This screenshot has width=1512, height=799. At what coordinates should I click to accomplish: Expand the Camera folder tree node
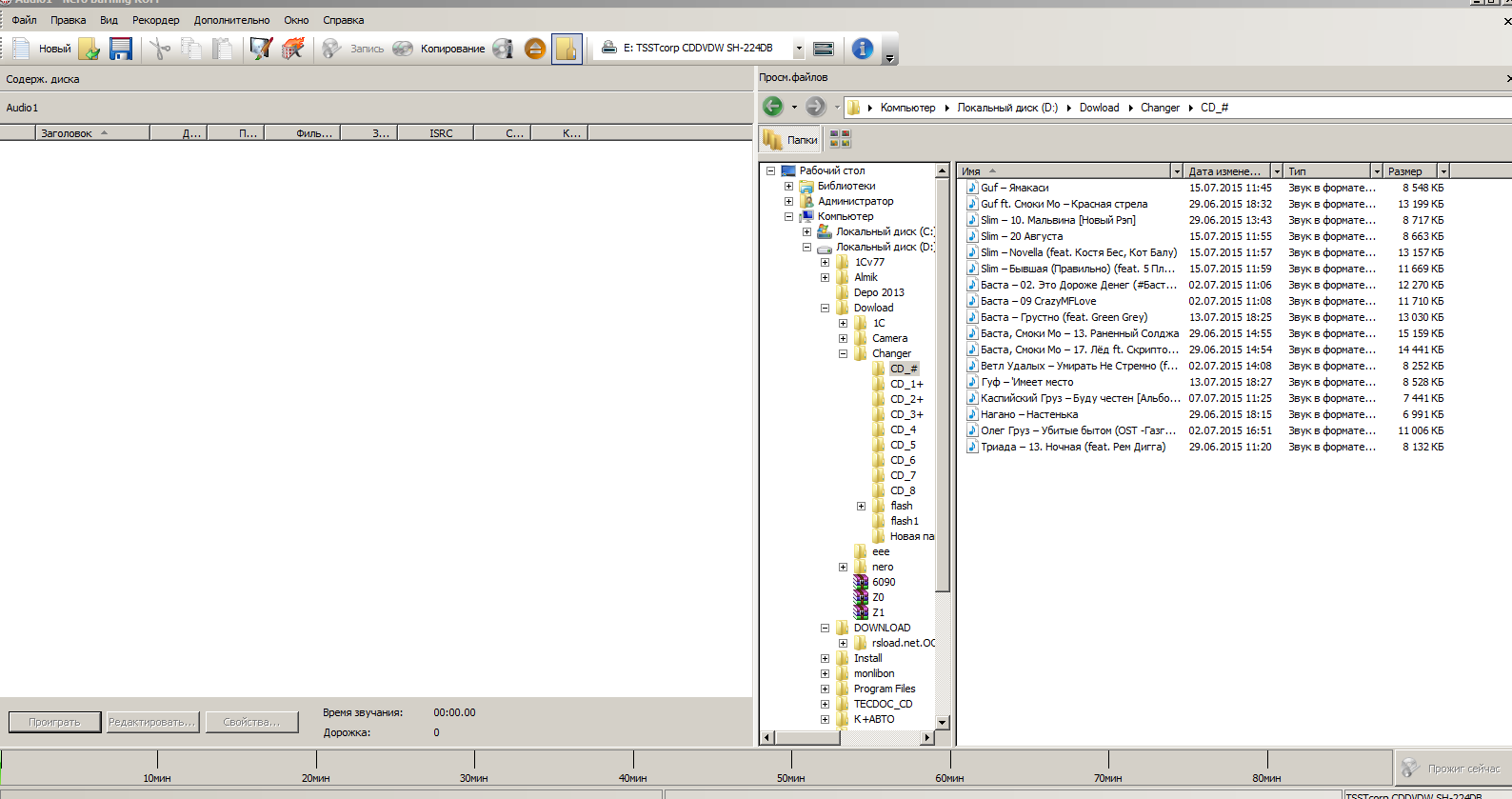click(x=843, y=338)
